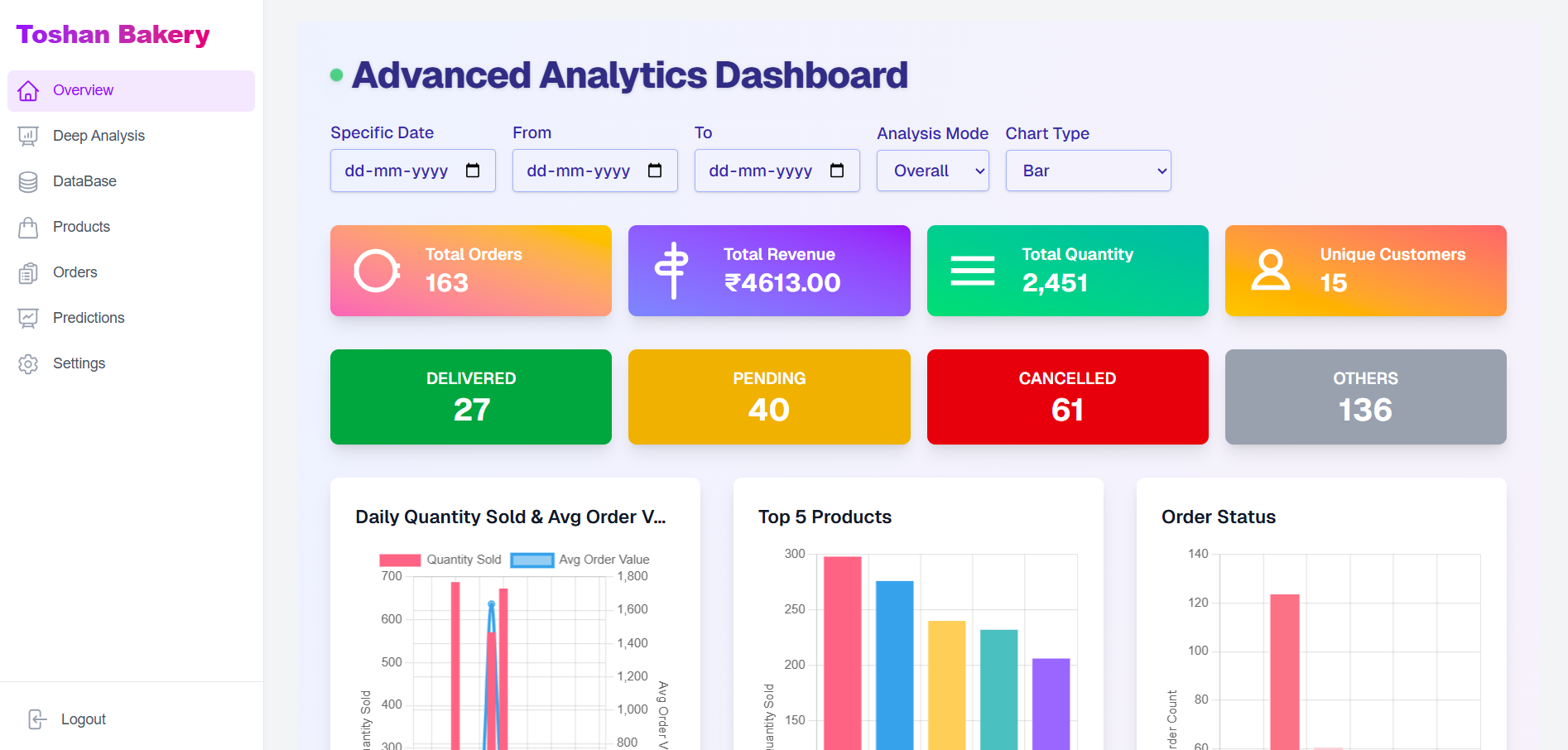
Task: Click the Orders clipboard icon
Action: point(28,273)
